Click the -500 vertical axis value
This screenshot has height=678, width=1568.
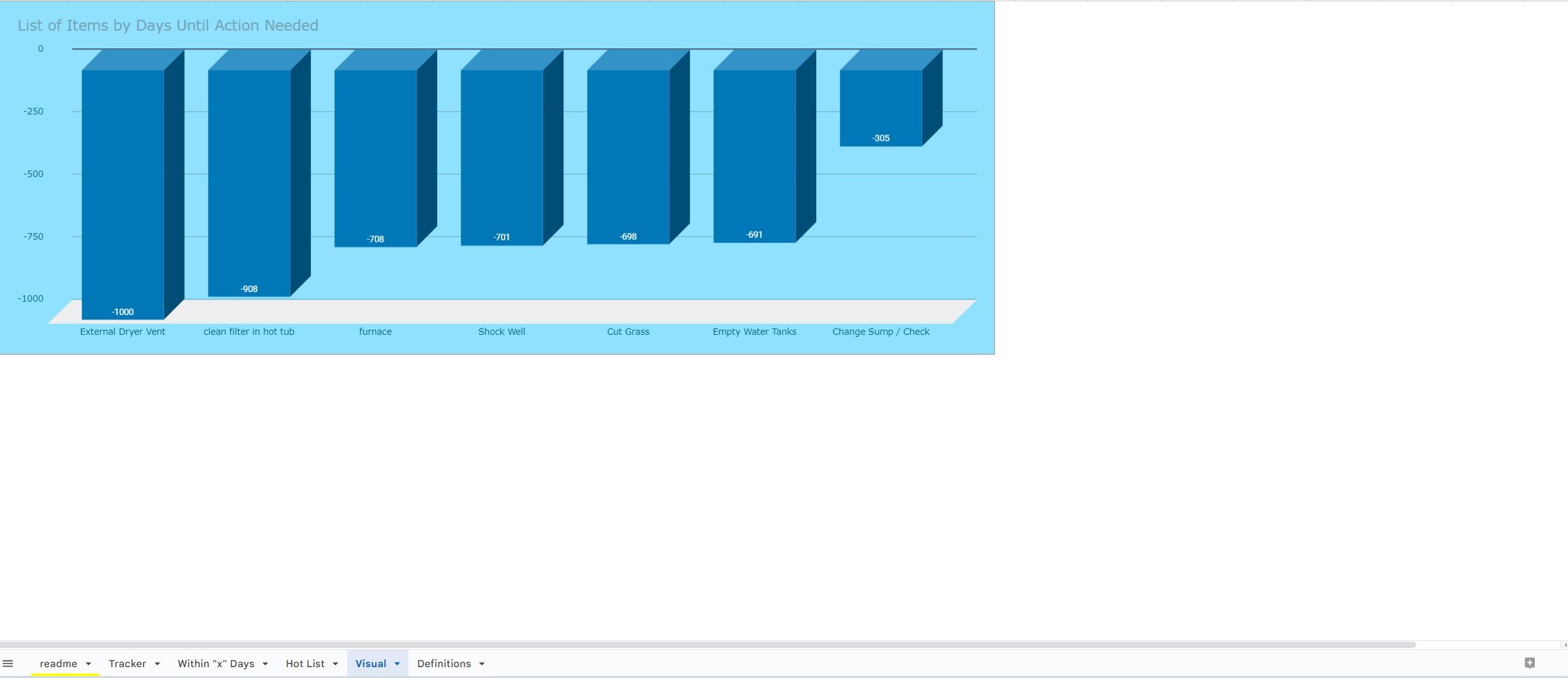pyautogui.click(x=34, y=174)
